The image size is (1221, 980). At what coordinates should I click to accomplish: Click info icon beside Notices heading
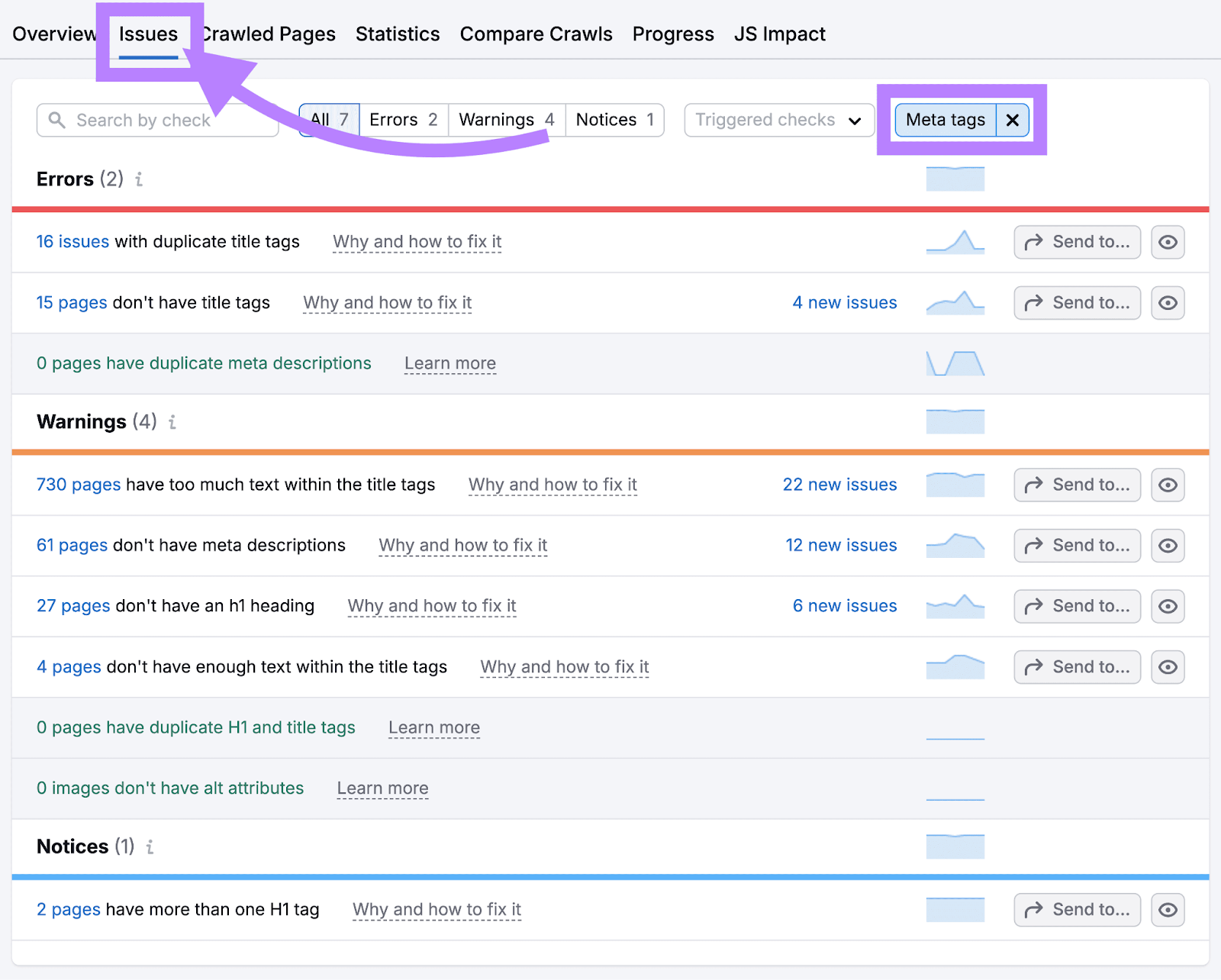150,847
